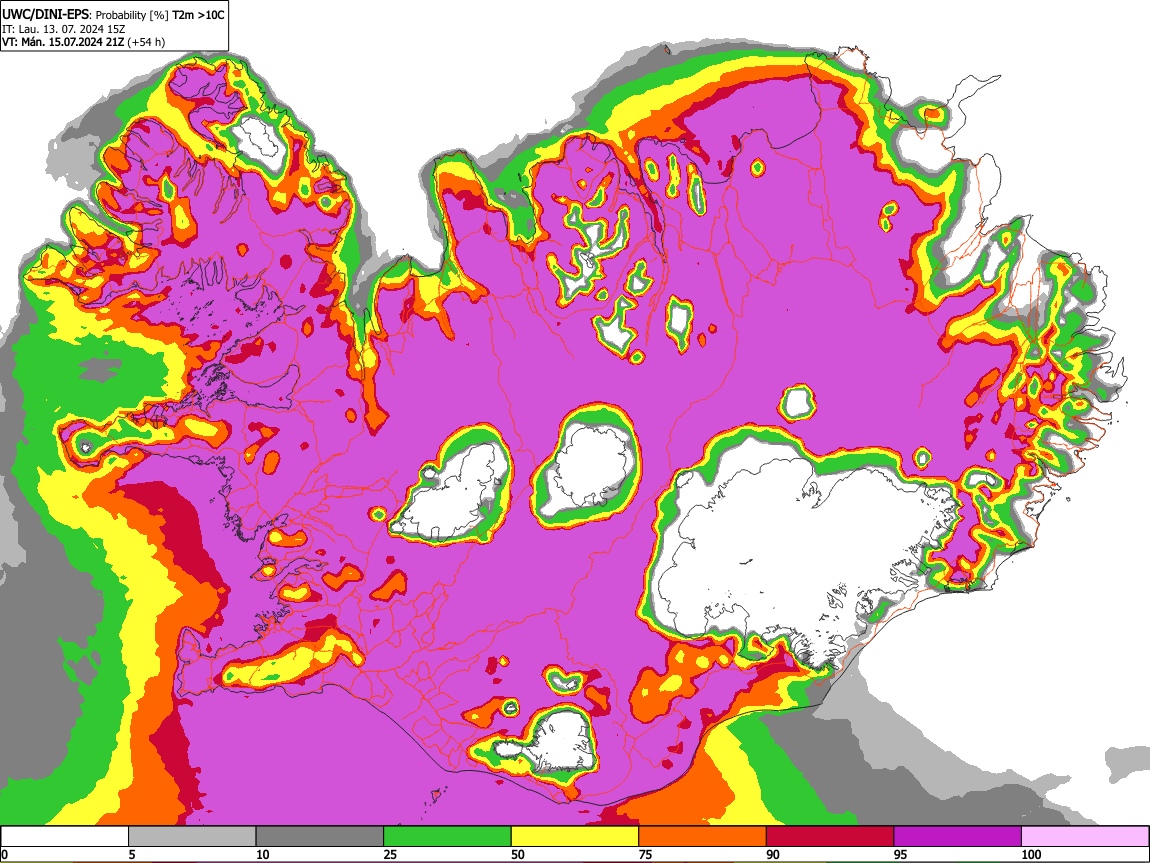1150x863 pixels.
Task: Click the light gray 5–10 legend swatch
Action: [x=192, y=836]
